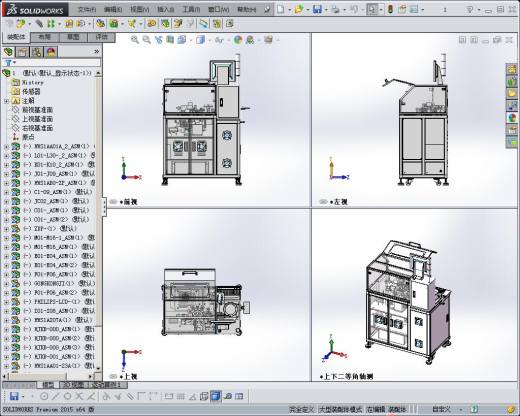Switch to the 评估 command tab
Screen dimensions: 520x416
coord(102,37)
